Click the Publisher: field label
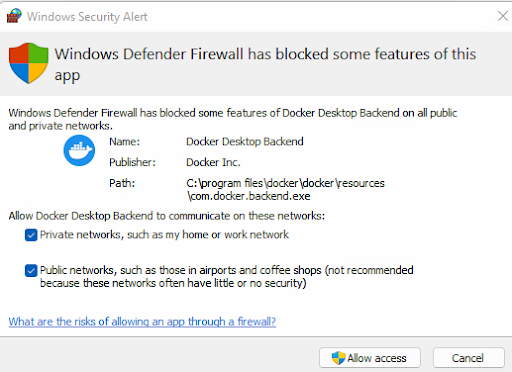 132,162
